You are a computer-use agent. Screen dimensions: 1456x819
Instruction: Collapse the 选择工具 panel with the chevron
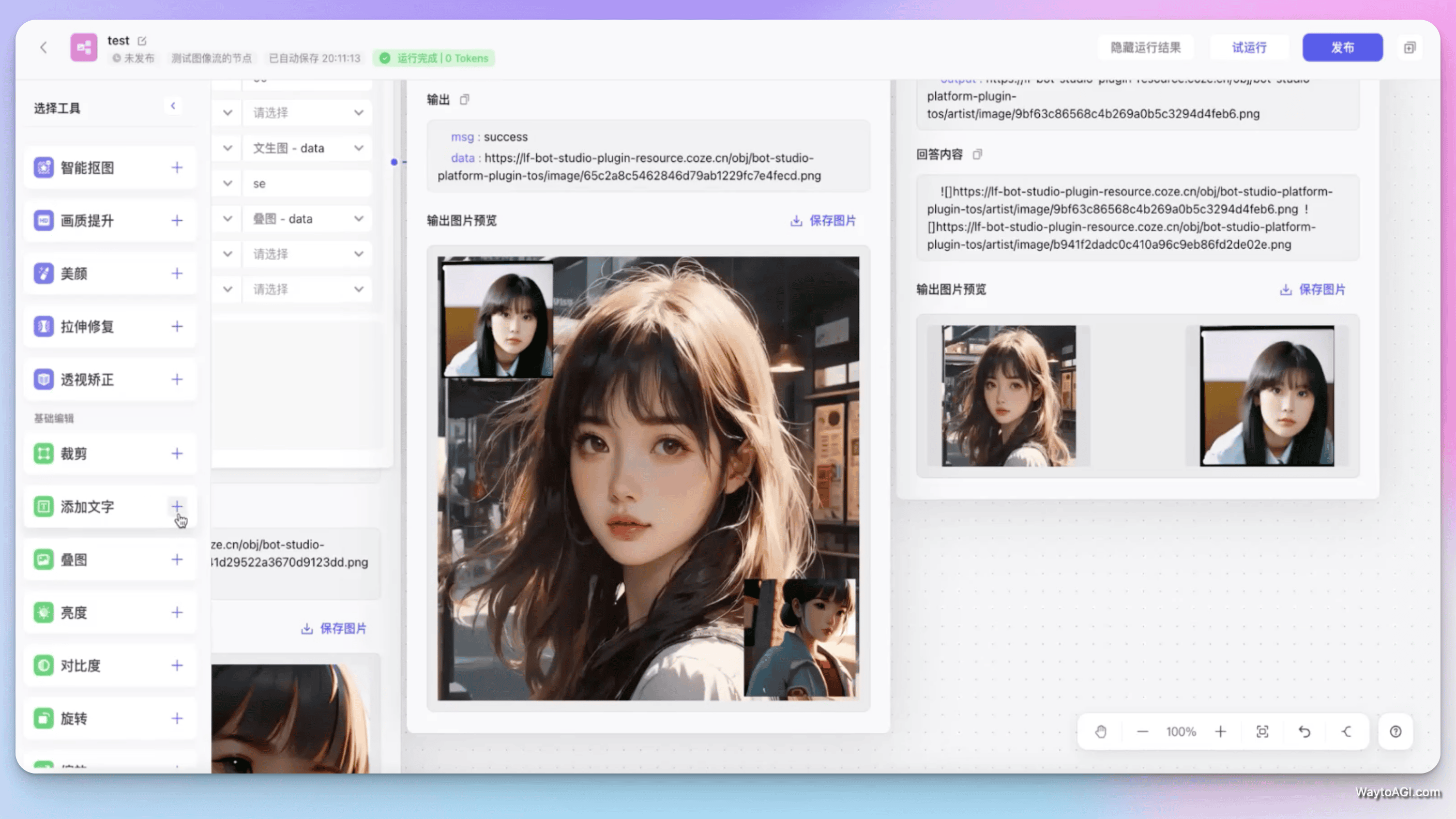174,105
